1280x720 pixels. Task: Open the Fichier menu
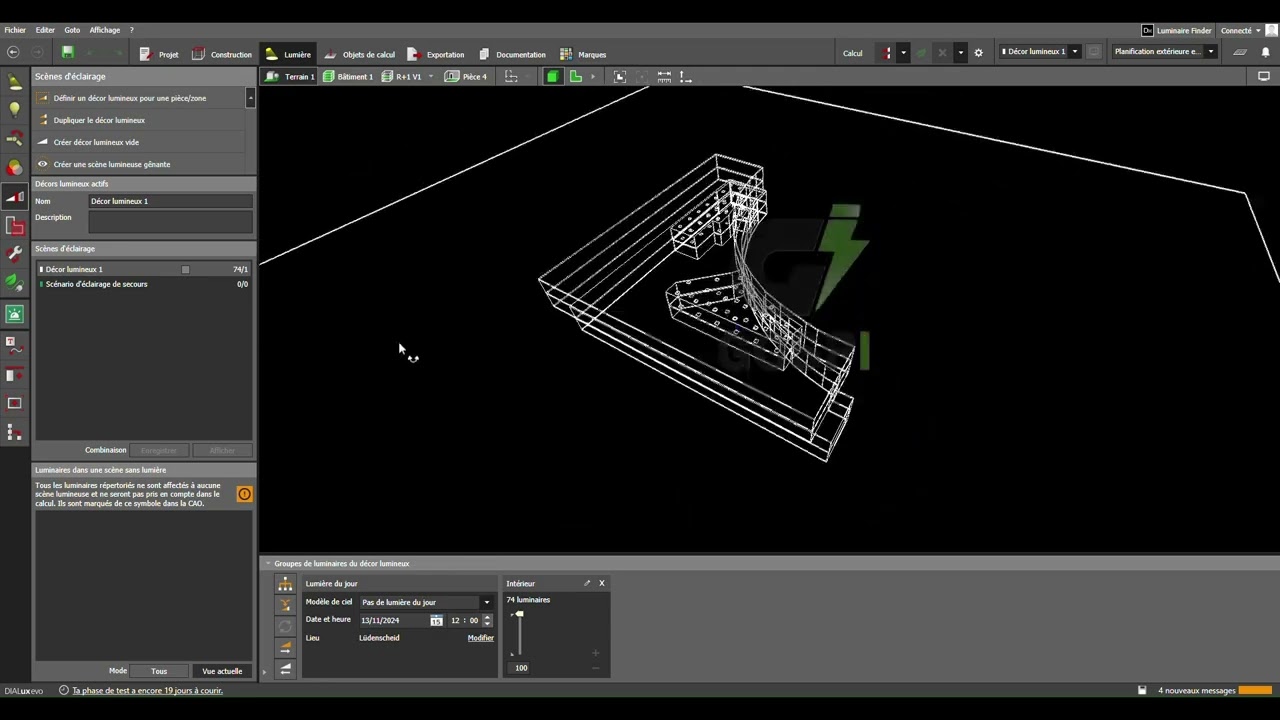click(x=15, y=30)
